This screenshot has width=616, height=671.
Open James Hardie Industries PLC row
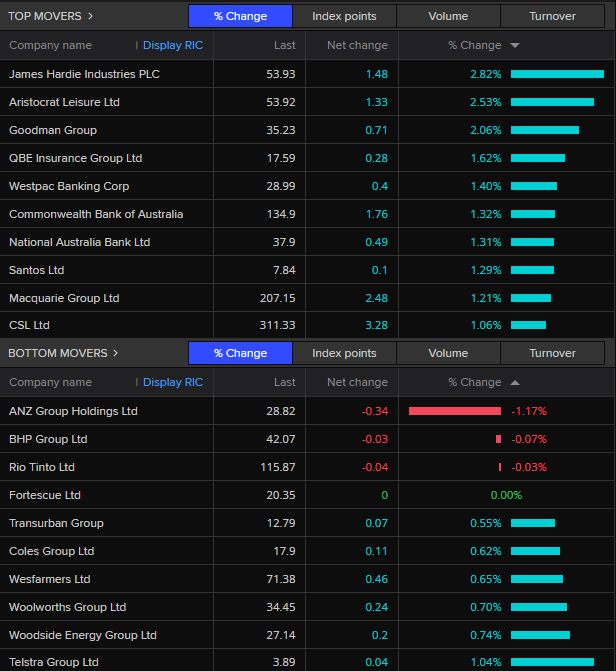pos(84,74)
